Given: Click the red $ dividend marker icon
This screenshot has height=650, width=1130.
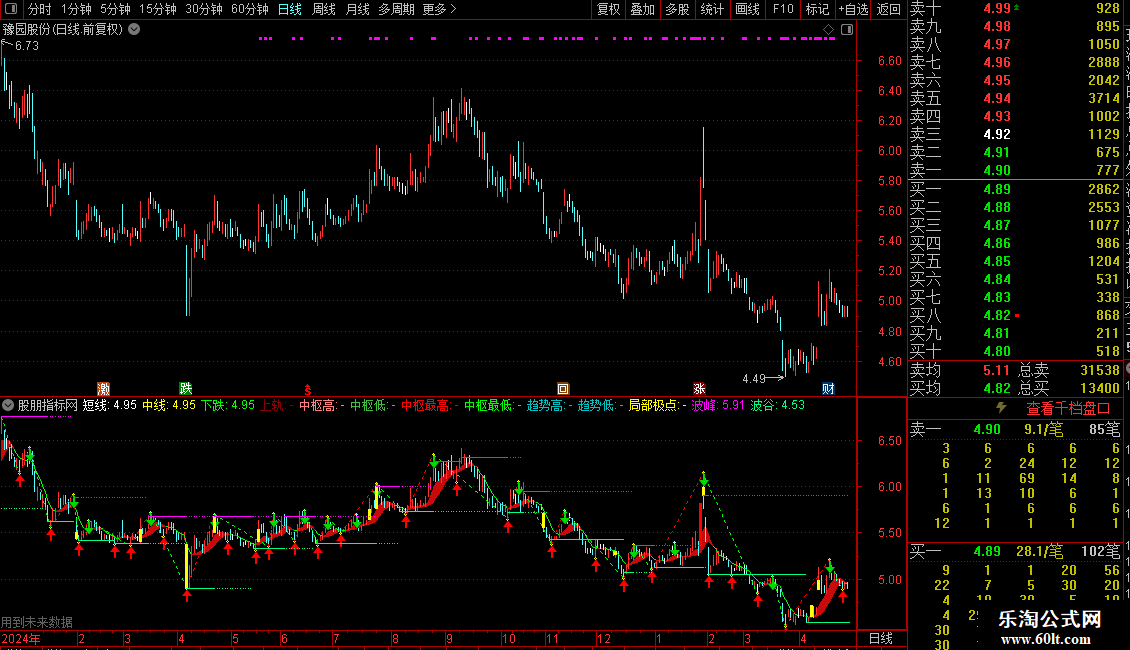Looking at the screenshot, I should [308, 390].
